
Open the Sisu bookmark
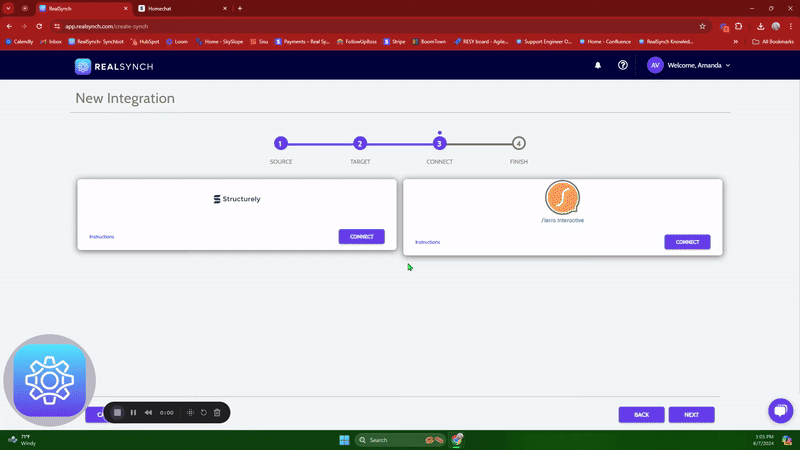coord(259,42)
